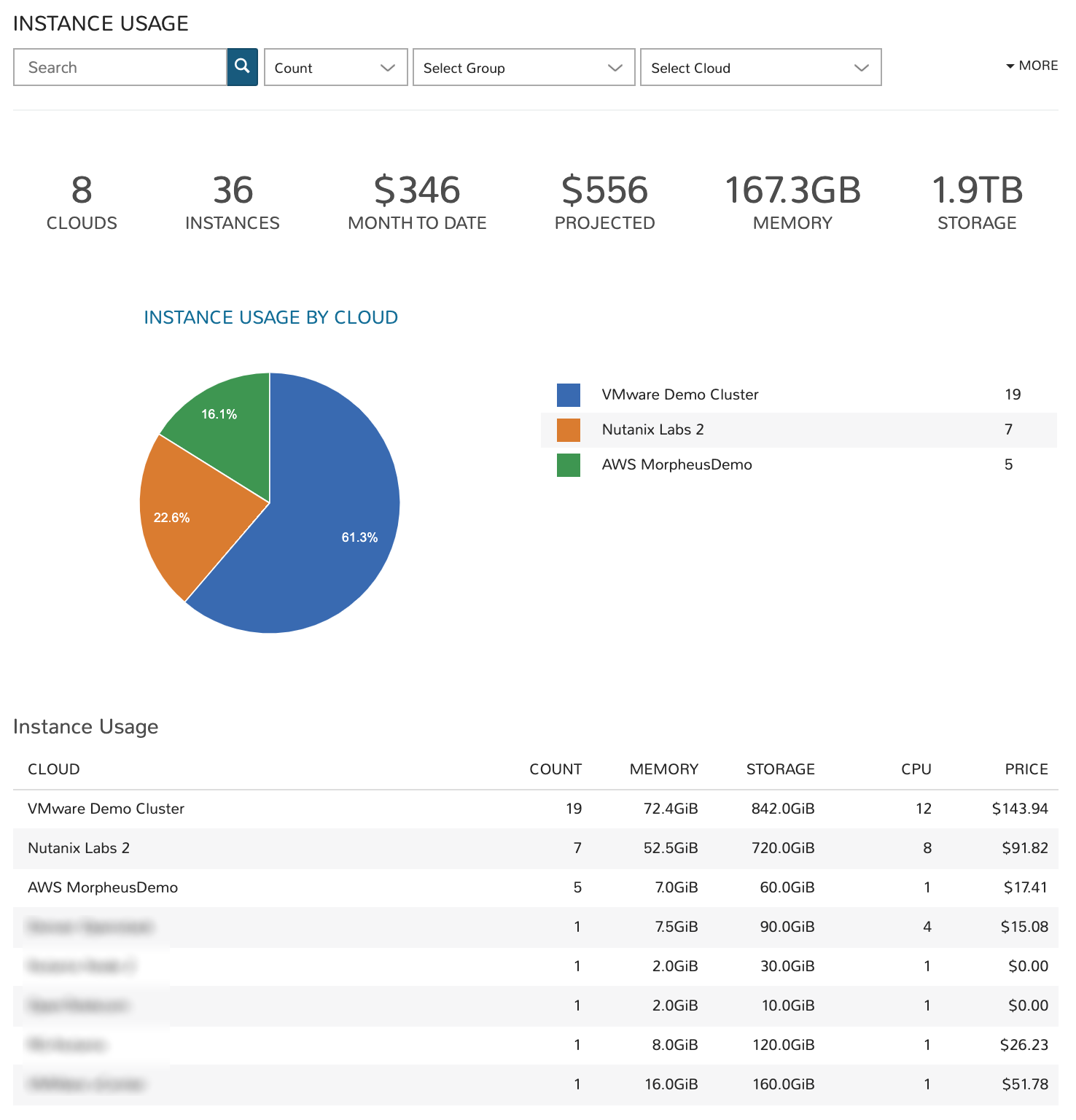1076x1120 pixels.
Task: Open the Instance Usage by Cloud report link
Action: coord(271,317)
